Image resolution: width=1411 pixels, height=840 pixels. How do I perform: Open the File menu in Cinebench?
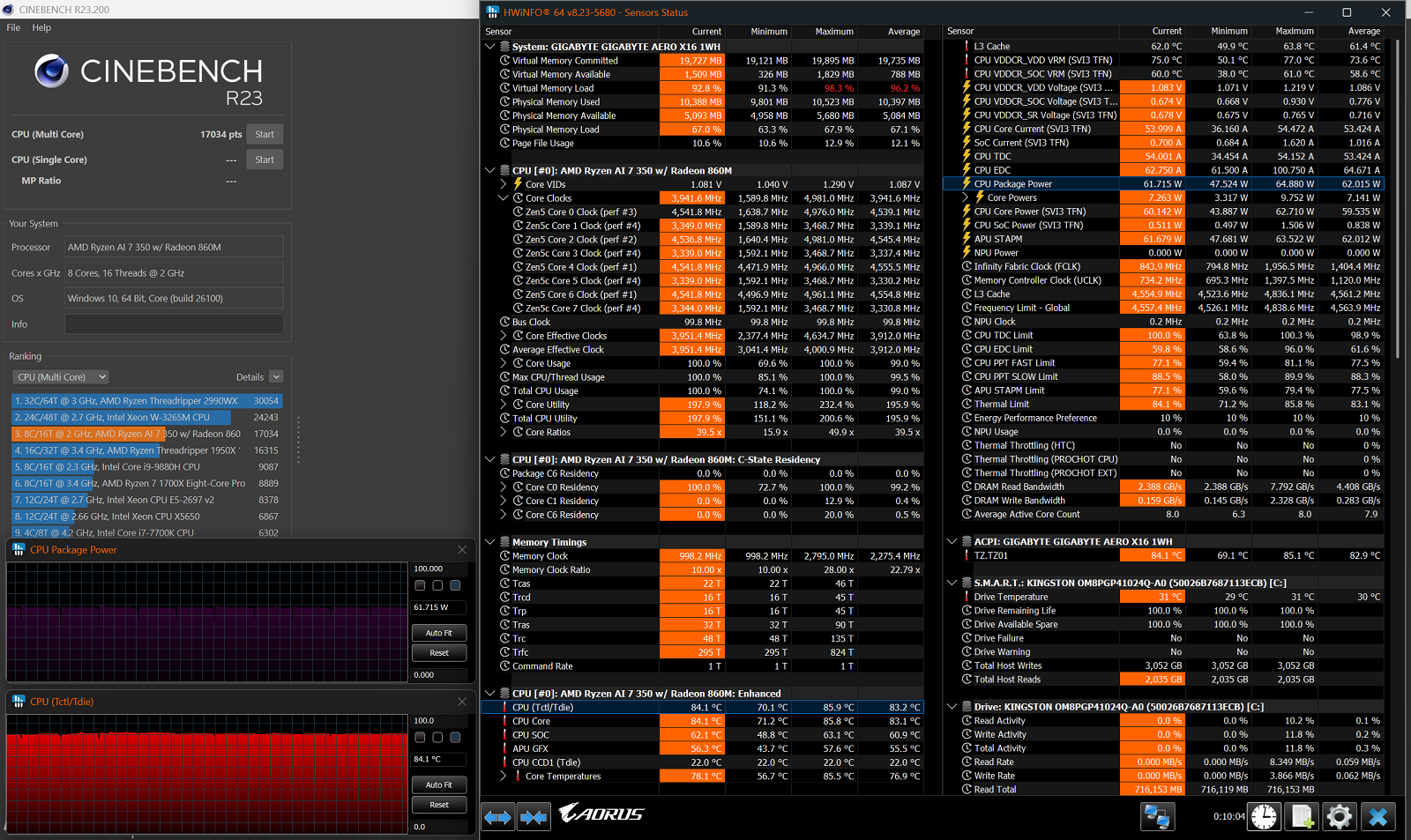pyautogui.click(x=13, y=28)
